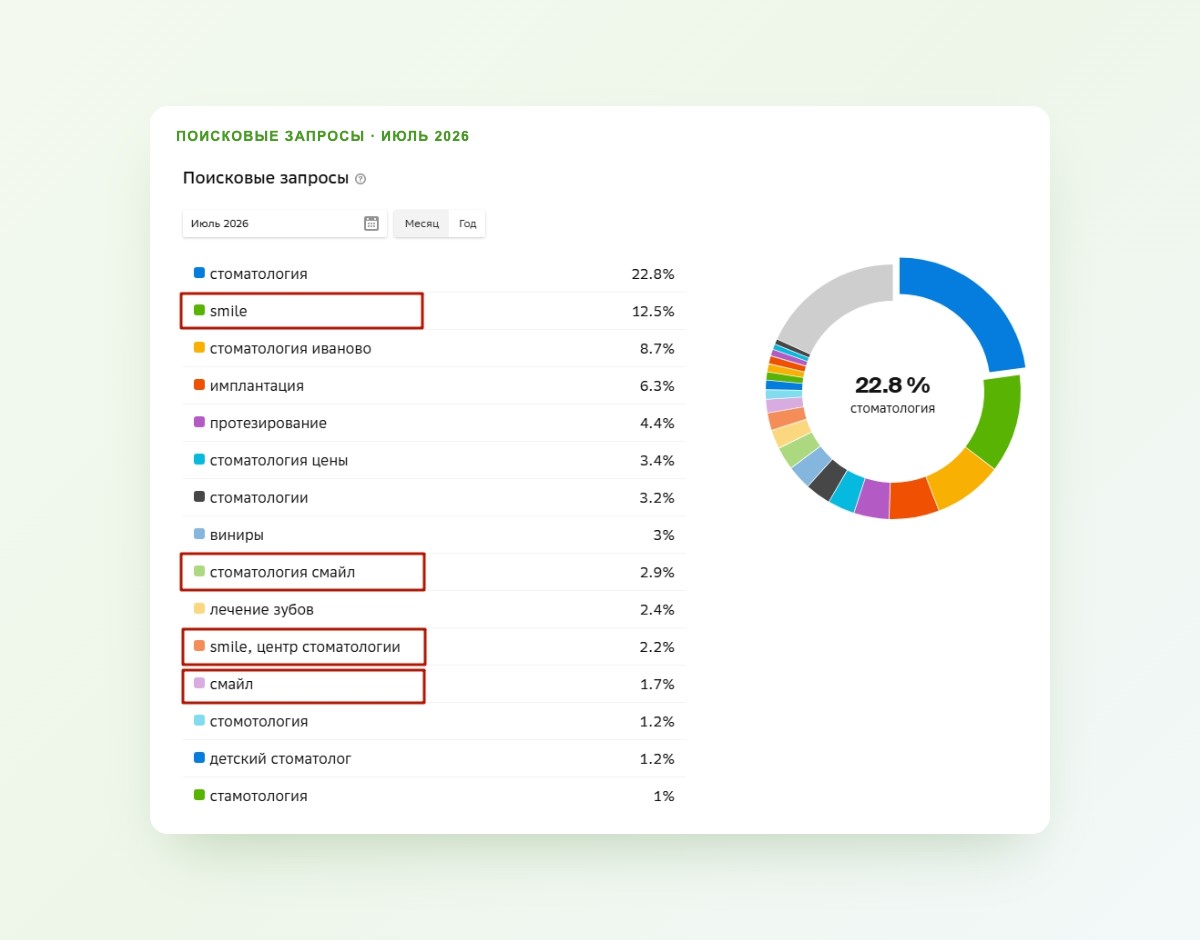Click the стоматология цены query row

tap(434, 460)
